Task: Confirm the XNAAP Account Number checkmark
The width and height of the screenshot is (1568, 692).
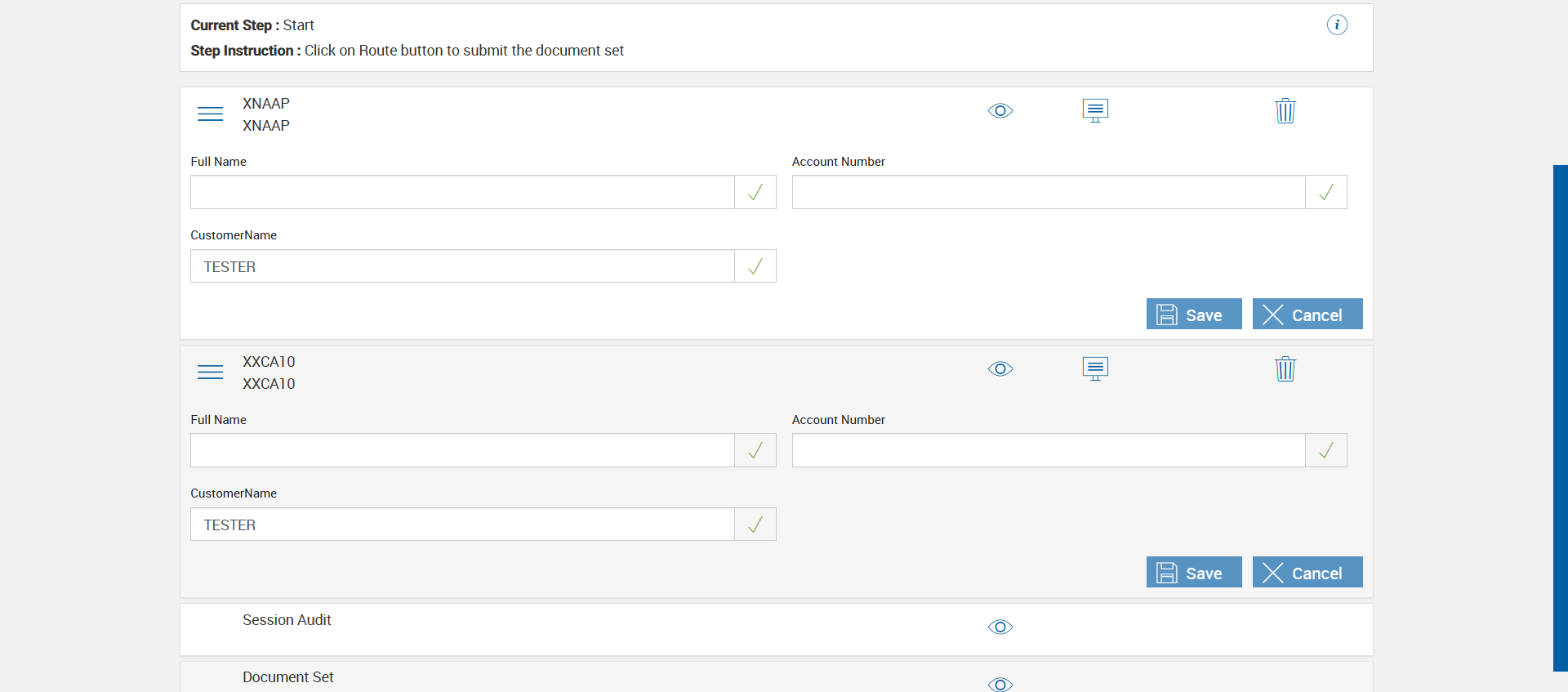Action: 1326,193
